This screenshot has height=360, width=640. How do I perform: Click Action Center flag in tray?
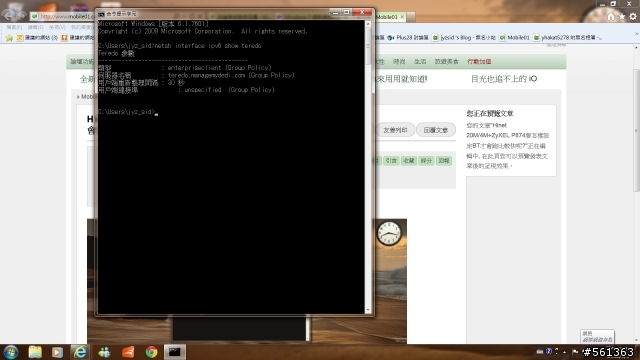(575, 352)
